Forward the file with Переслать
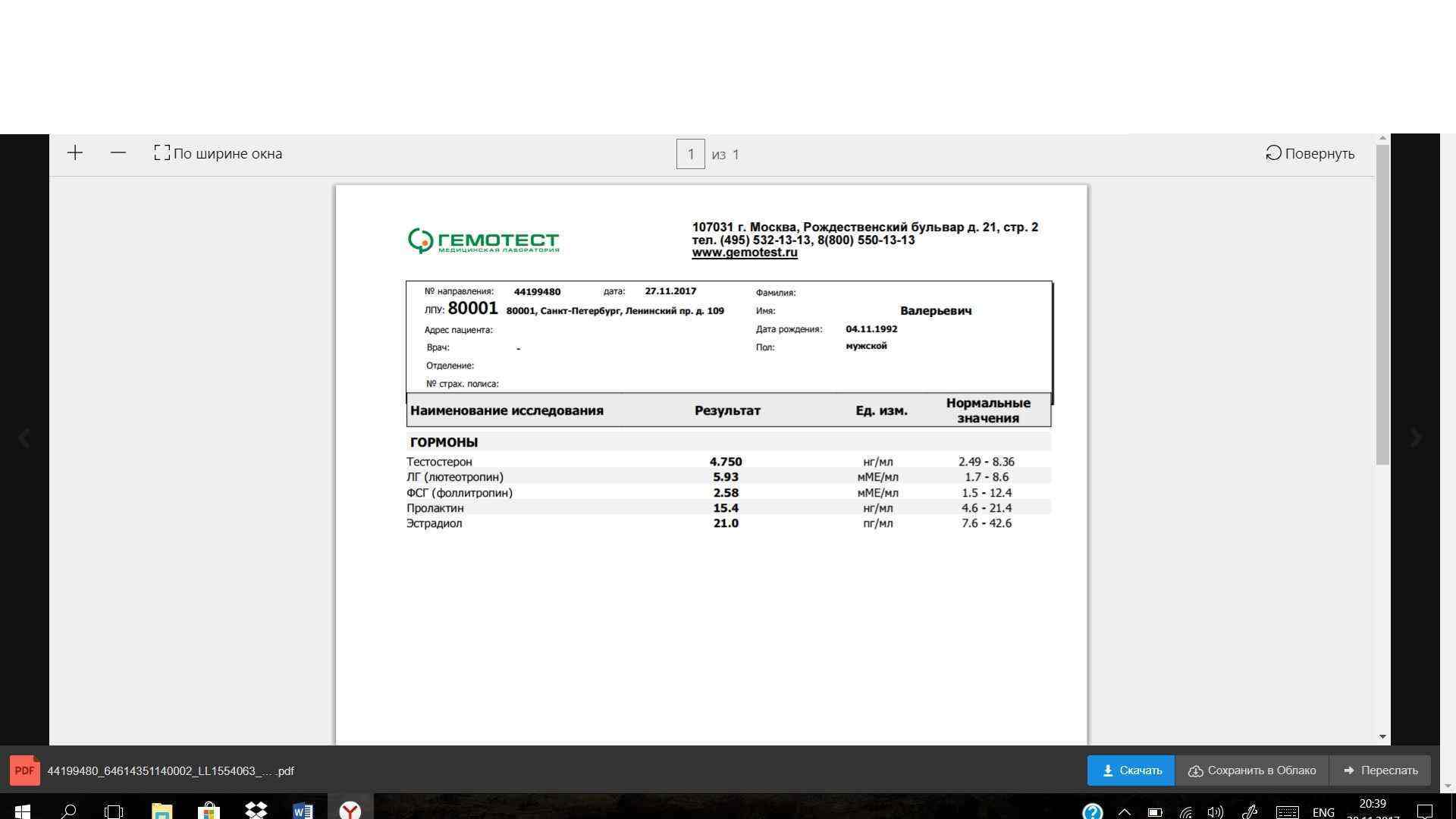The height and width of the screenshot is (819, 1456). pyautogui.click(x=1380, y=770)
